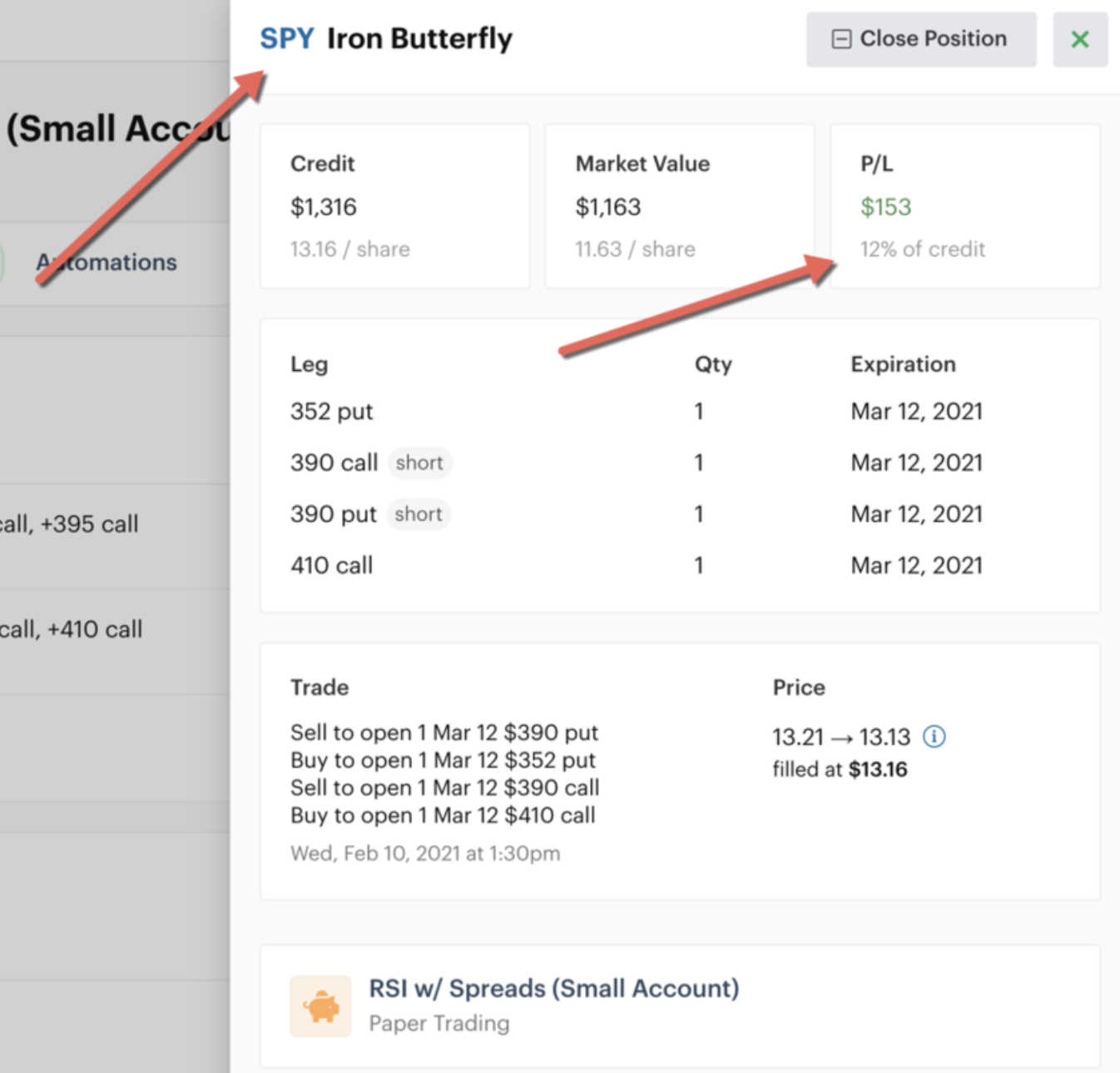Select the P/L summary card
Screen dimensions: 1120x1073
click(964, 206)
